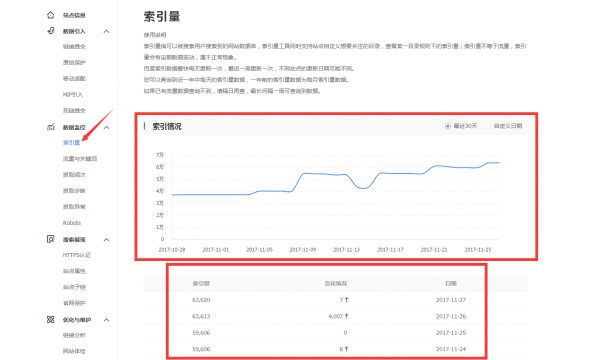
Task: Click the 日期 table column header
Action: [451, 283]
